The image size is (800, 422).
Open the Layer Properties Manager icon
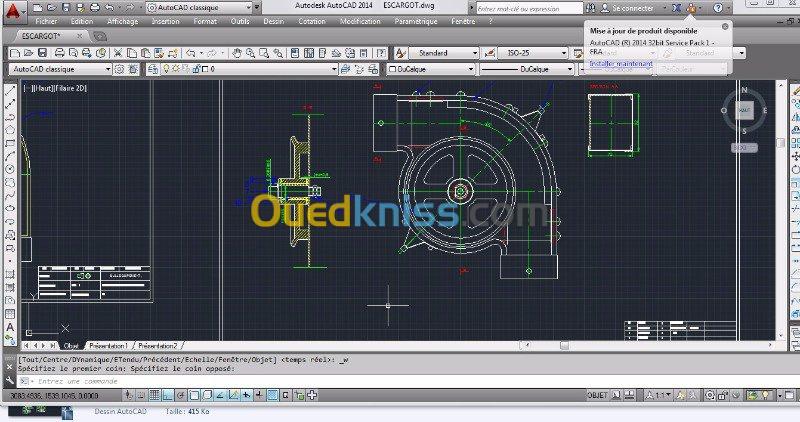153,69
